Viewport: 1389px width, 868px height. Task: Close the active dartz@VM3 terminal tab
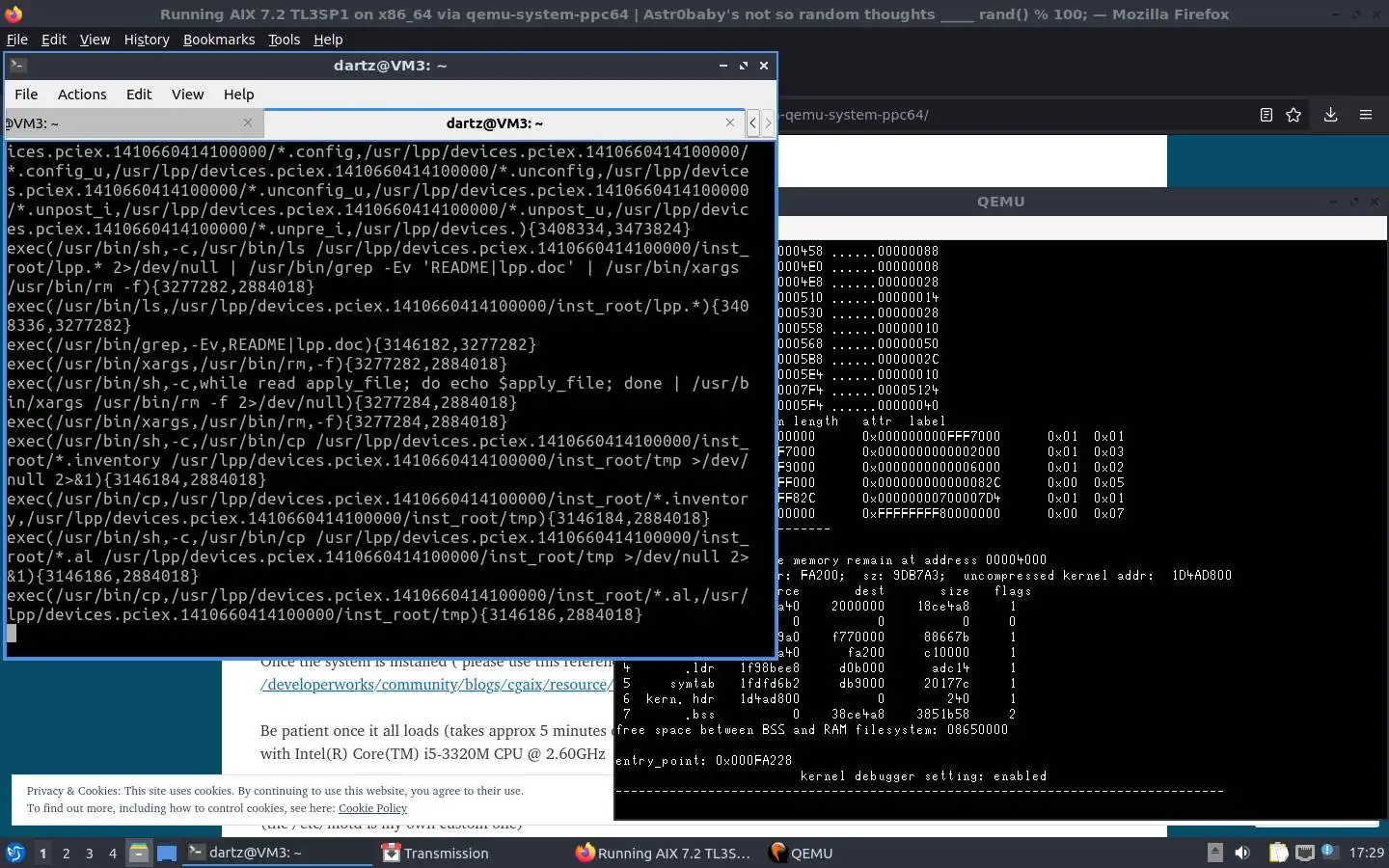pos(729,122)
